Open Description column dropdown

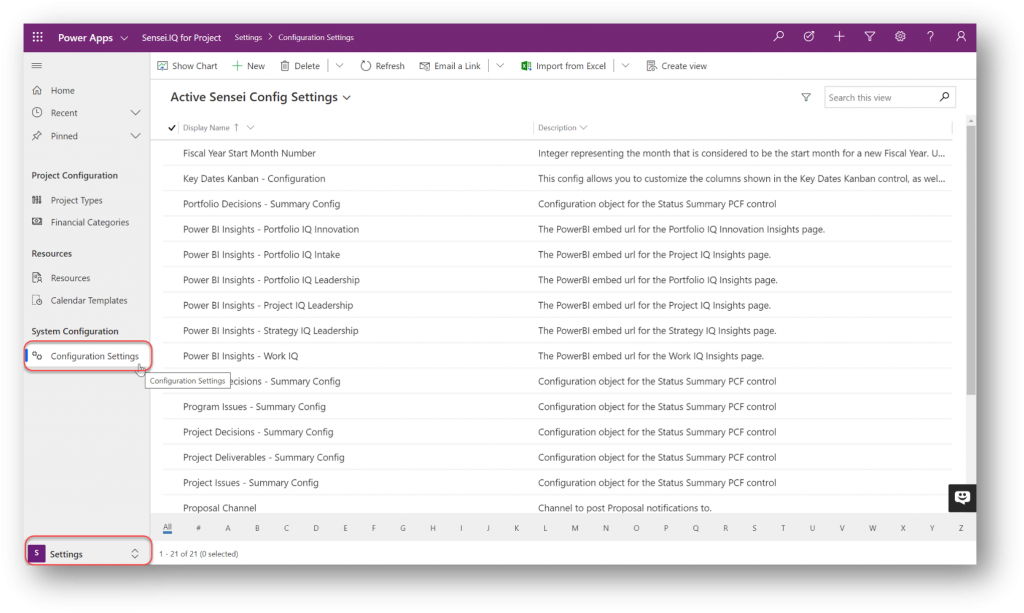[583, 128]
